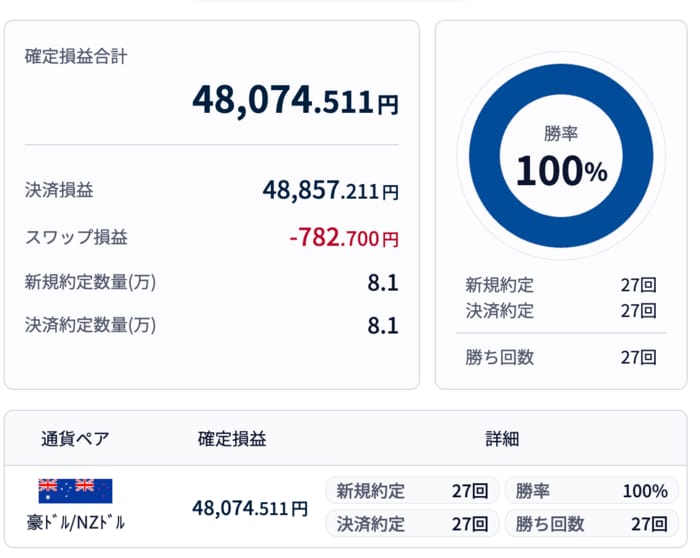Click the 詳細 column header
Screen dimensions: 700x558
(x=503, y=439)
